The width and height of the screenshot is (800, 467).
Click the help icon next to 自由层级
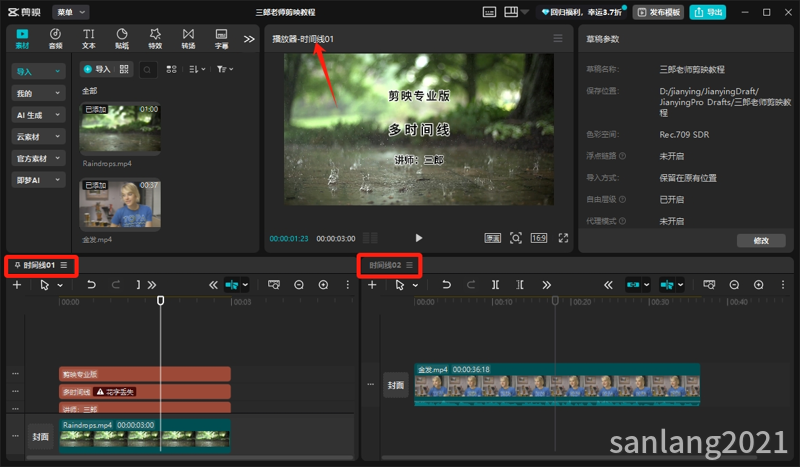point(622,200)
